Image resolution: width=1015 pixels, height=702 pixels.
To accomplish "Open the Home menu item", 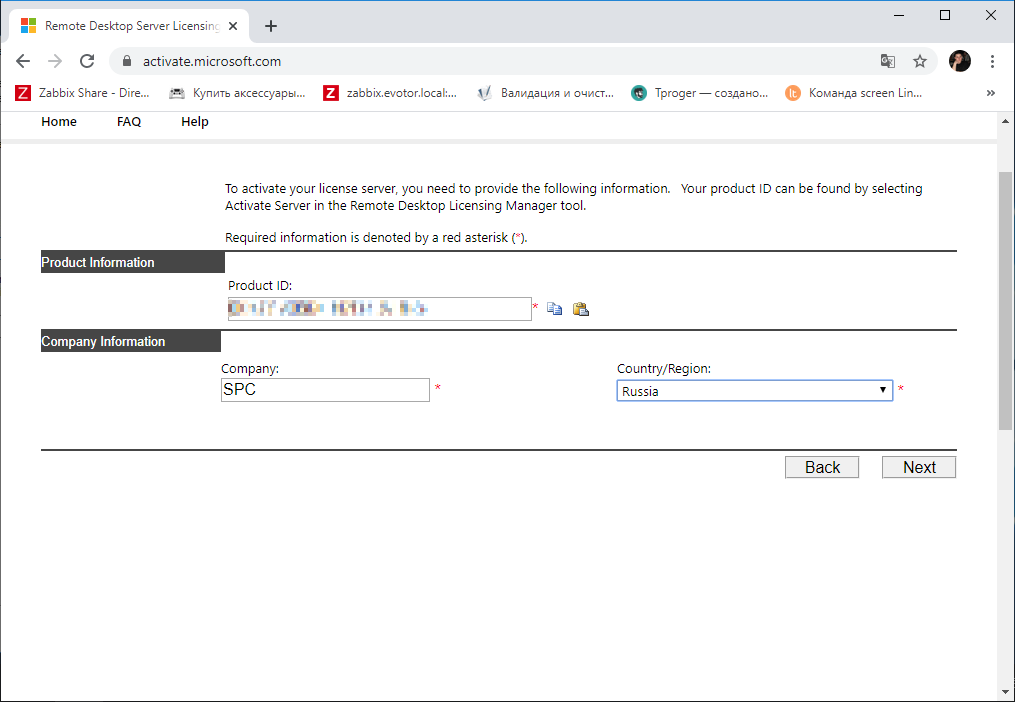I will click(59, 122).
